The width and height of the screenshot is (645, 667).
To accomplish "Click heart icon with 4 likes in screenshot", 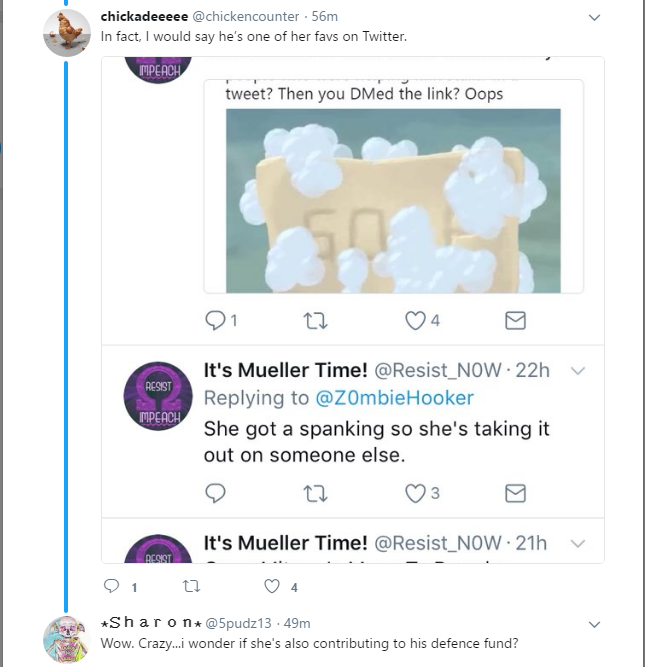I will [415, 320].
